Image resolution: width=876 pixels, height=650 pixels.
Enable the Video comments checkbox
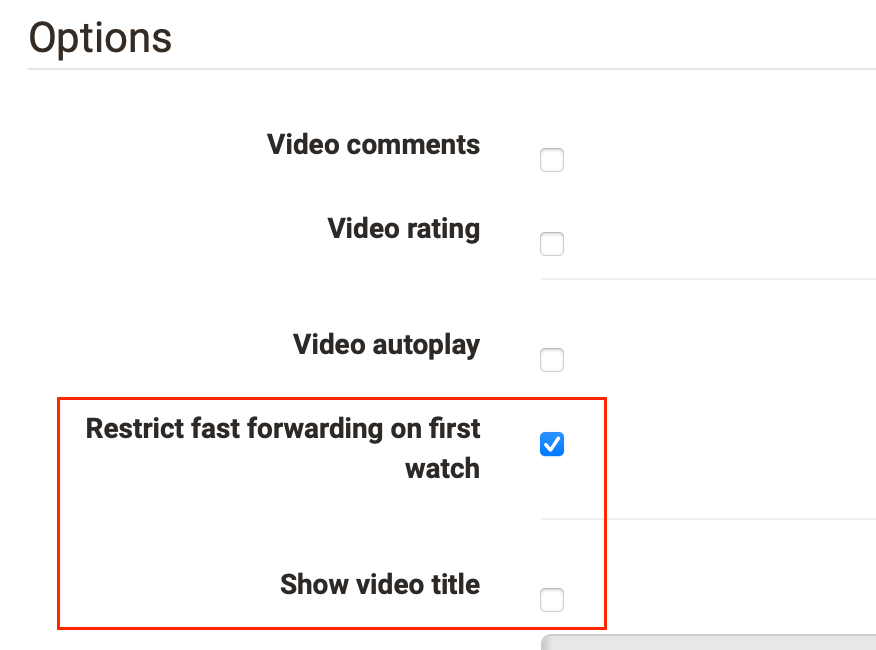(x=552, y=160)
